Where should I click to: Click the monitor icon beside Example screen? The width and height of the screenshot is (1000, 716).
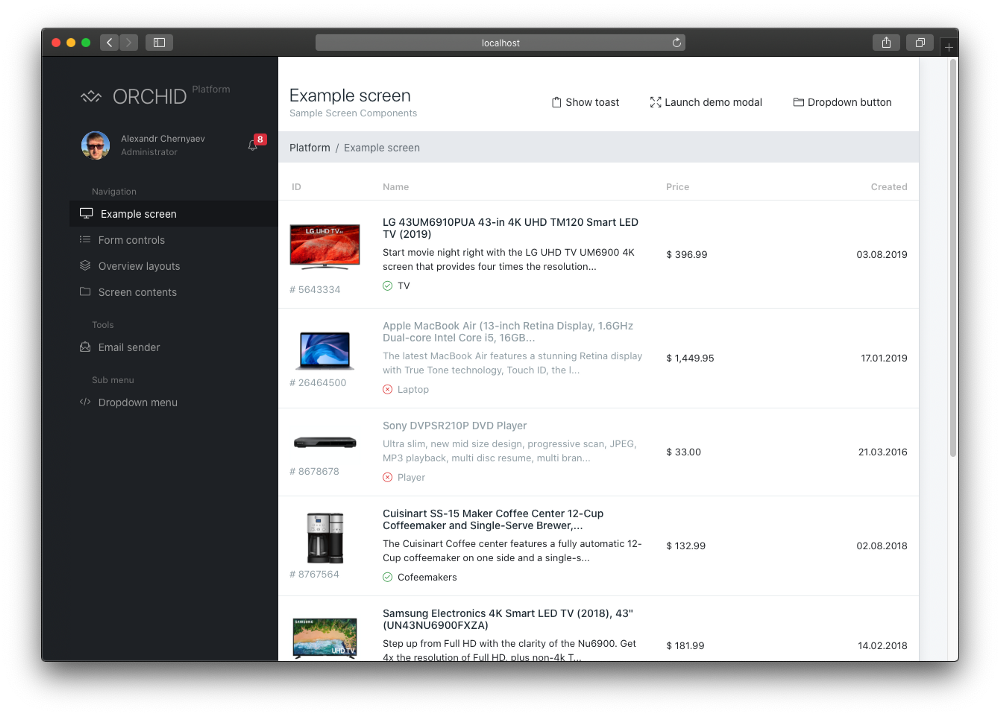tap(86, 214)
